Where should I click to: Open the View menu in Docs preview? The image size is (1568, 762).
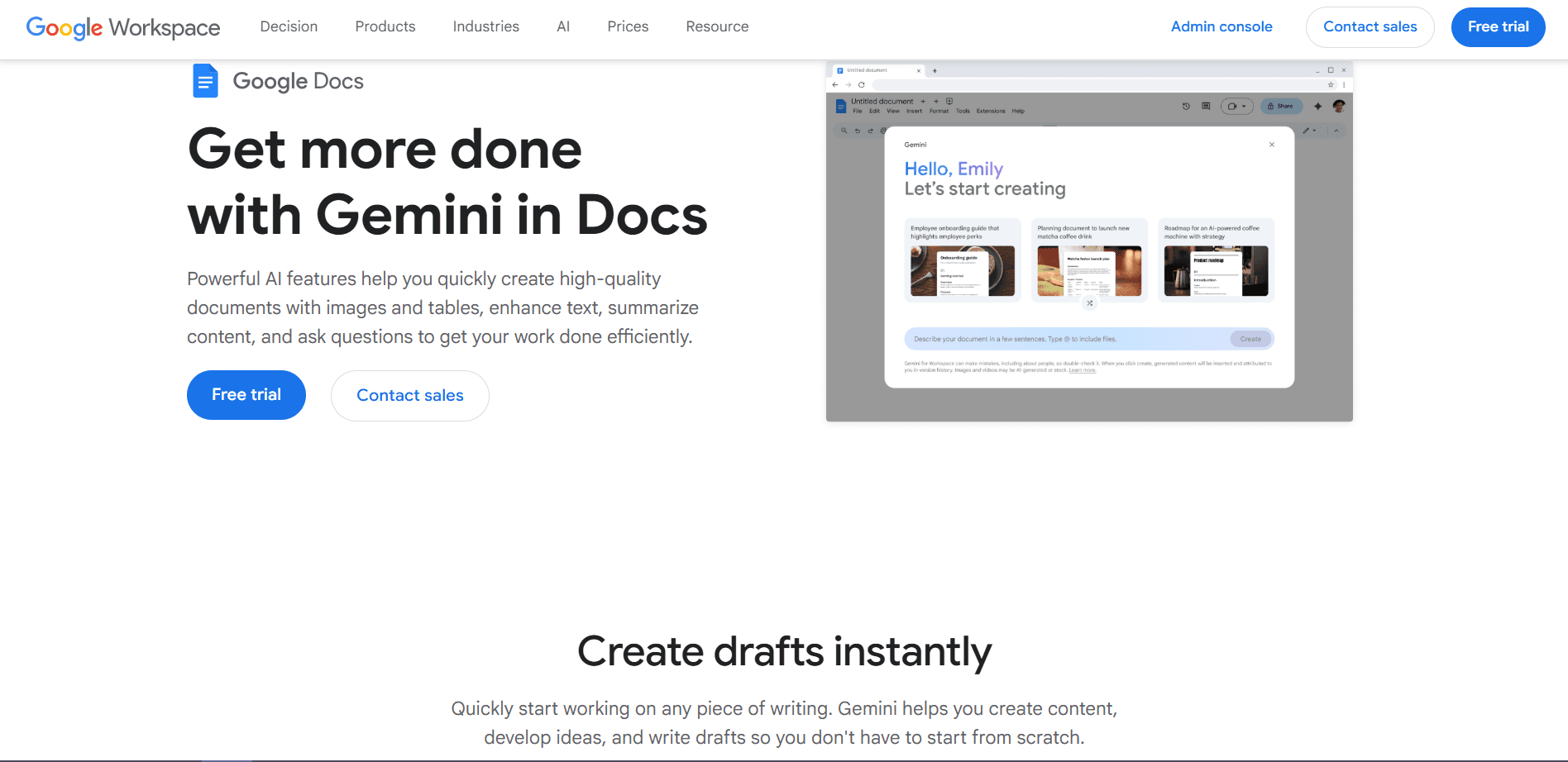click(893, 111)
